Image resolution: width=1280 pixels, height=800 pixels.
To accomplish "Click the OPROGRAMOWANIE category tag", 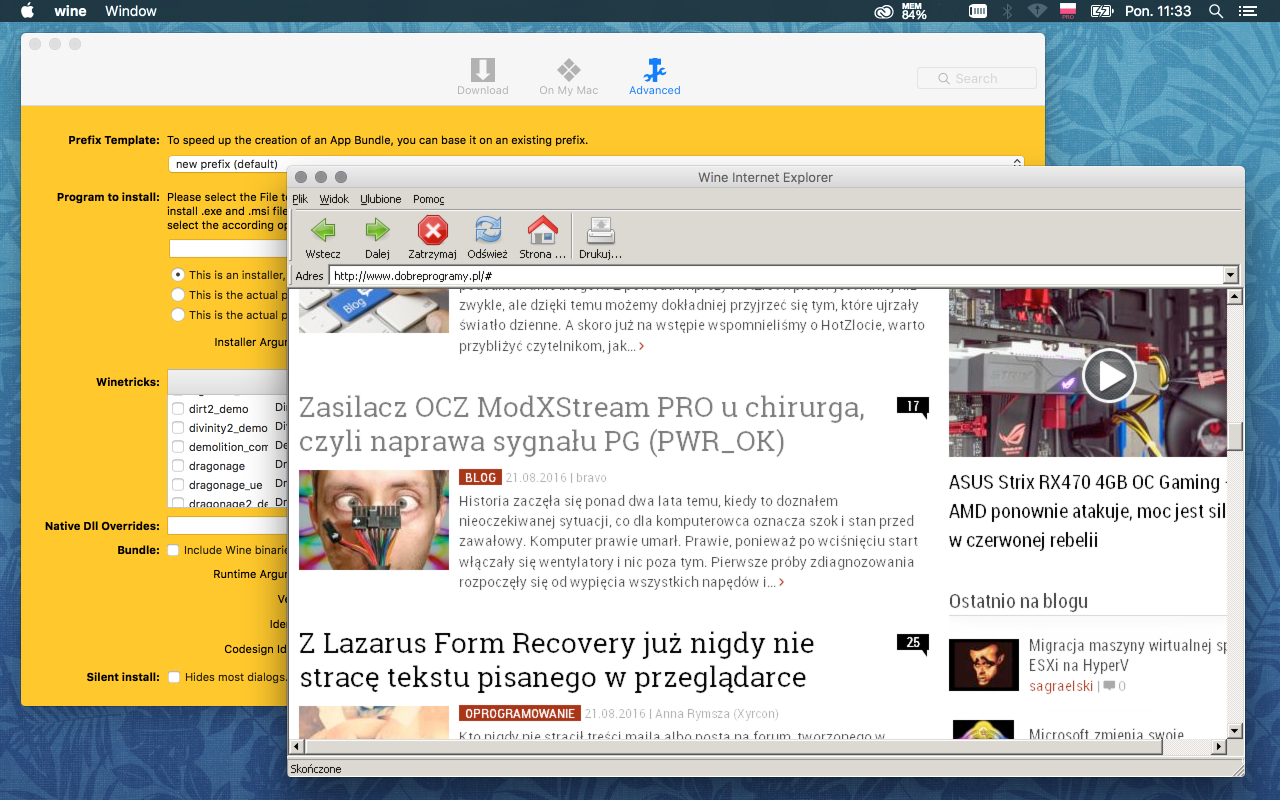I will pyautogui.click(x=520, y=714).
